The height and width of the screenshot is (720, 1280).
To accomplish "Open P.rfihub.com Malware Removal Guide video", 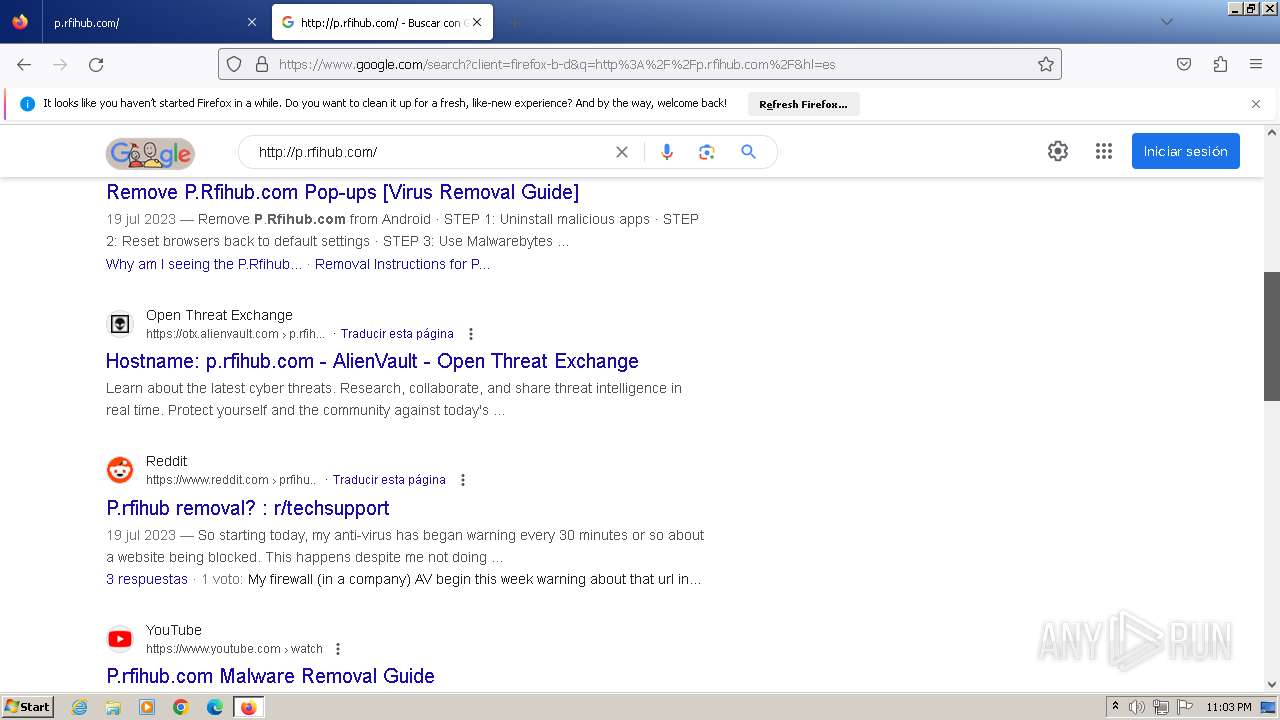I will coord(270,676).
